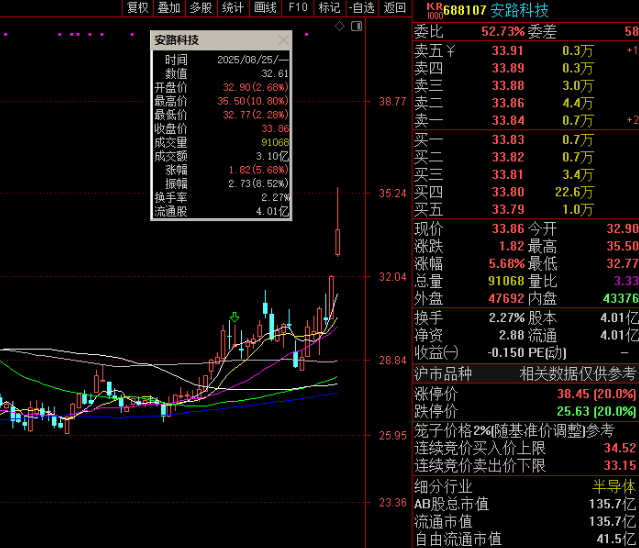The image size is (639, 548).
Task: Select sell price lower limit 33.15
Action: (x=620, y=465)
